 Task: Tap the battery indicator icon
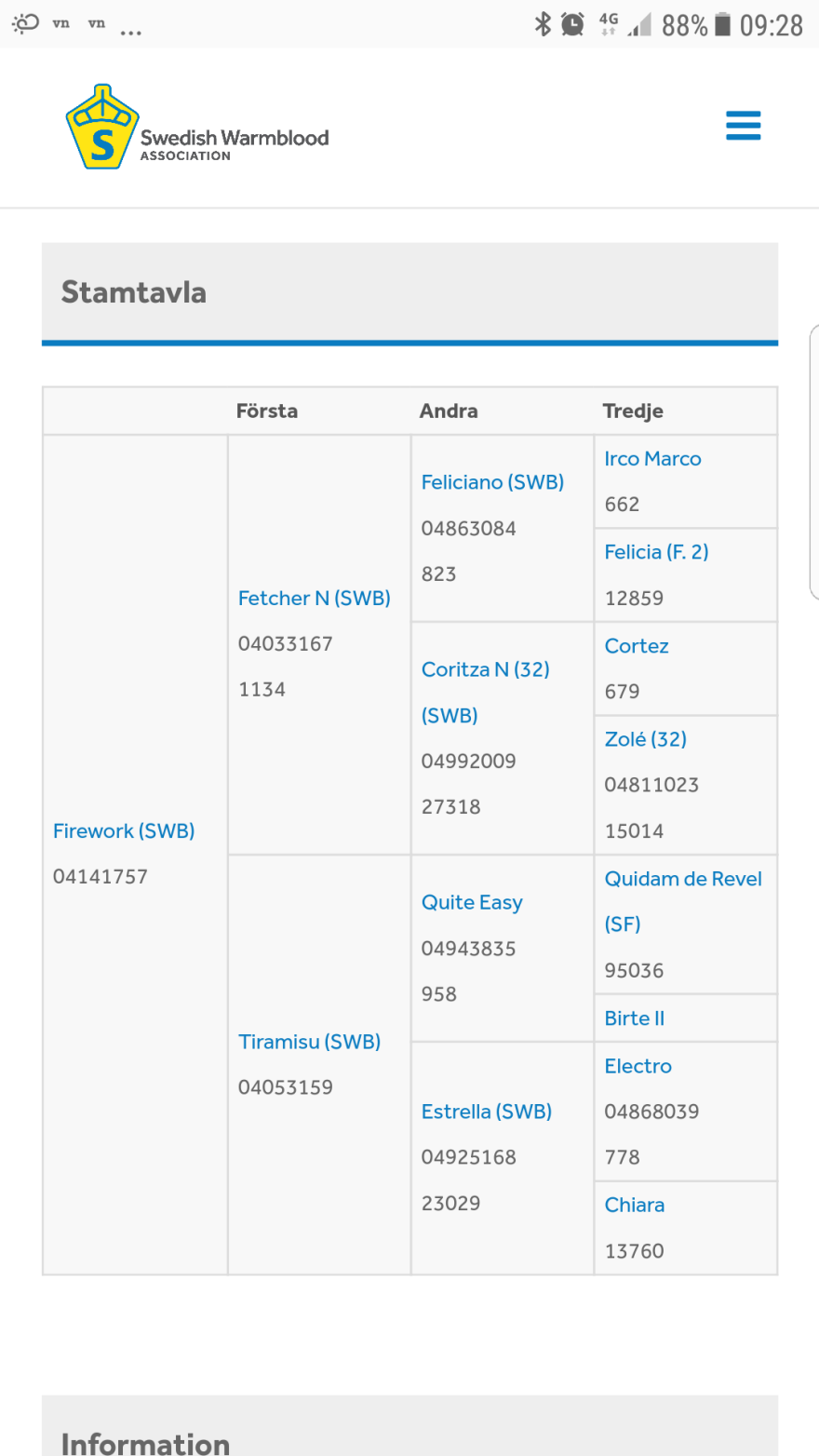click(x=723, y=24)
